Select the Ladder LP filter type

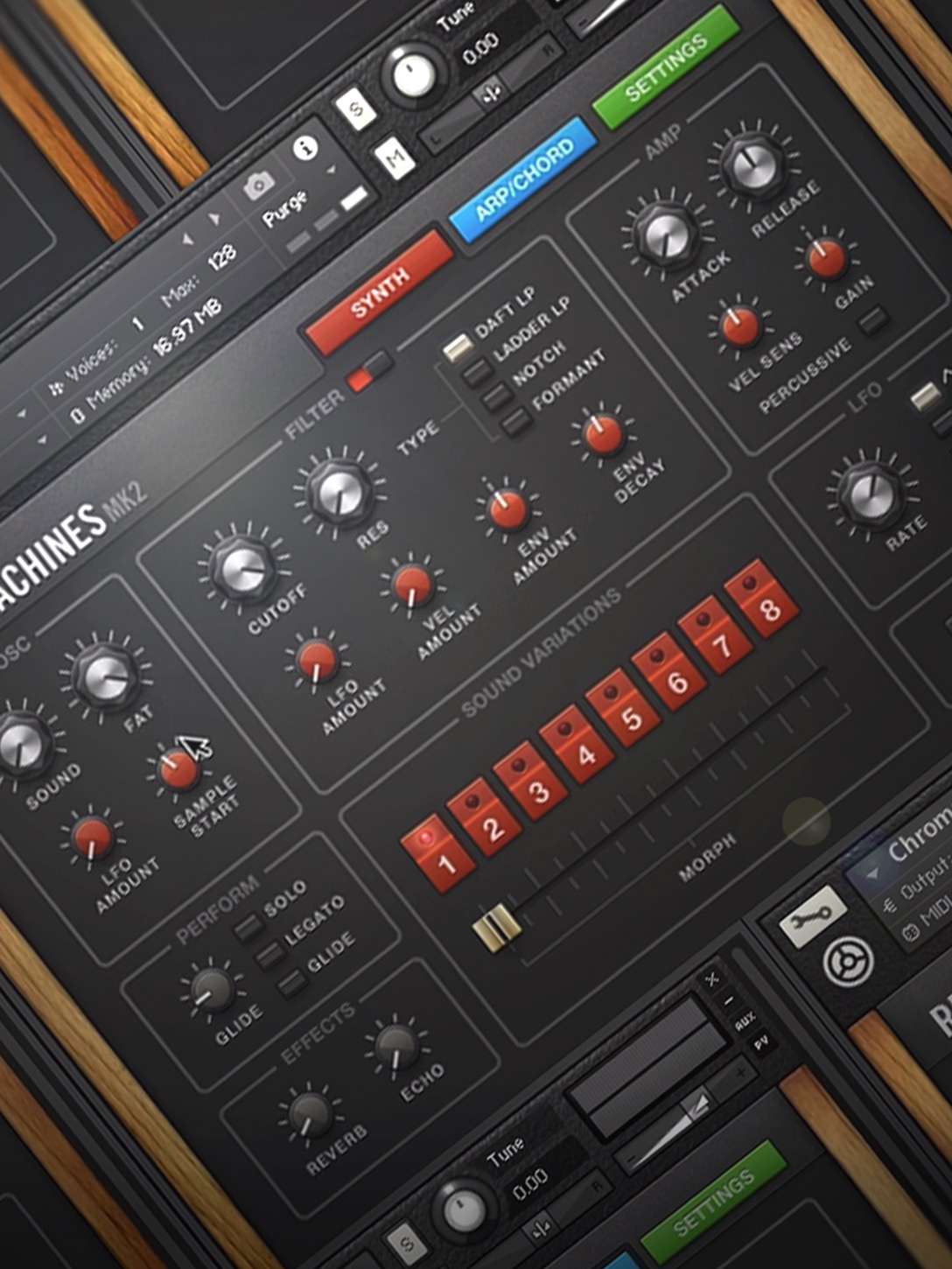click(x=477, y=373)
